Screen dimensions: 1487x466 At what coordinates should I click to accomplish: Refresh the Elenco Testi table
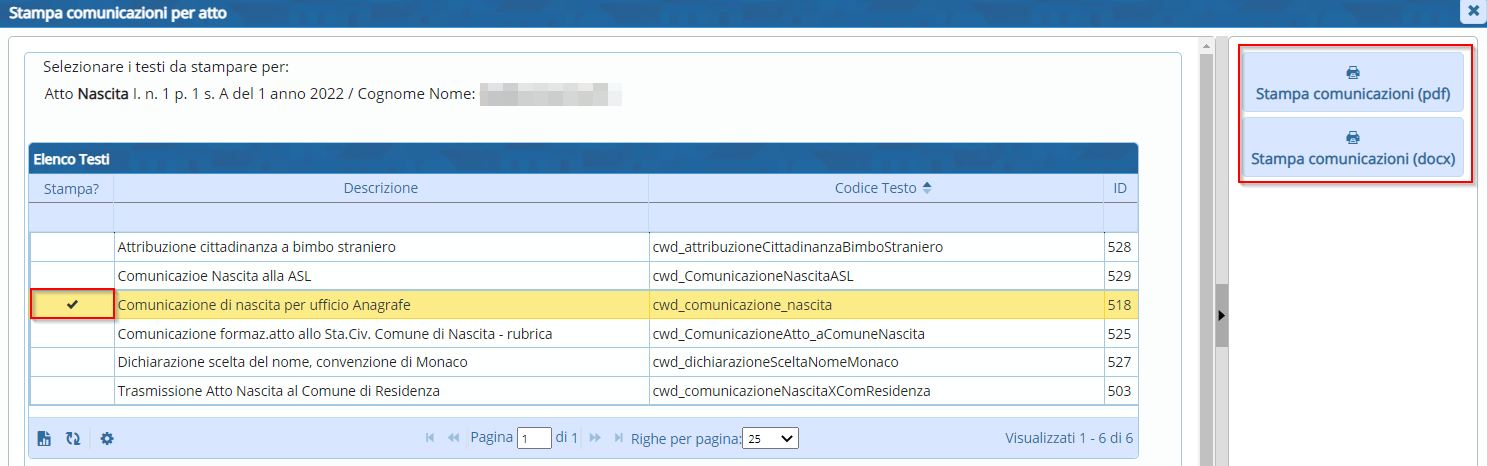point(72,438)
